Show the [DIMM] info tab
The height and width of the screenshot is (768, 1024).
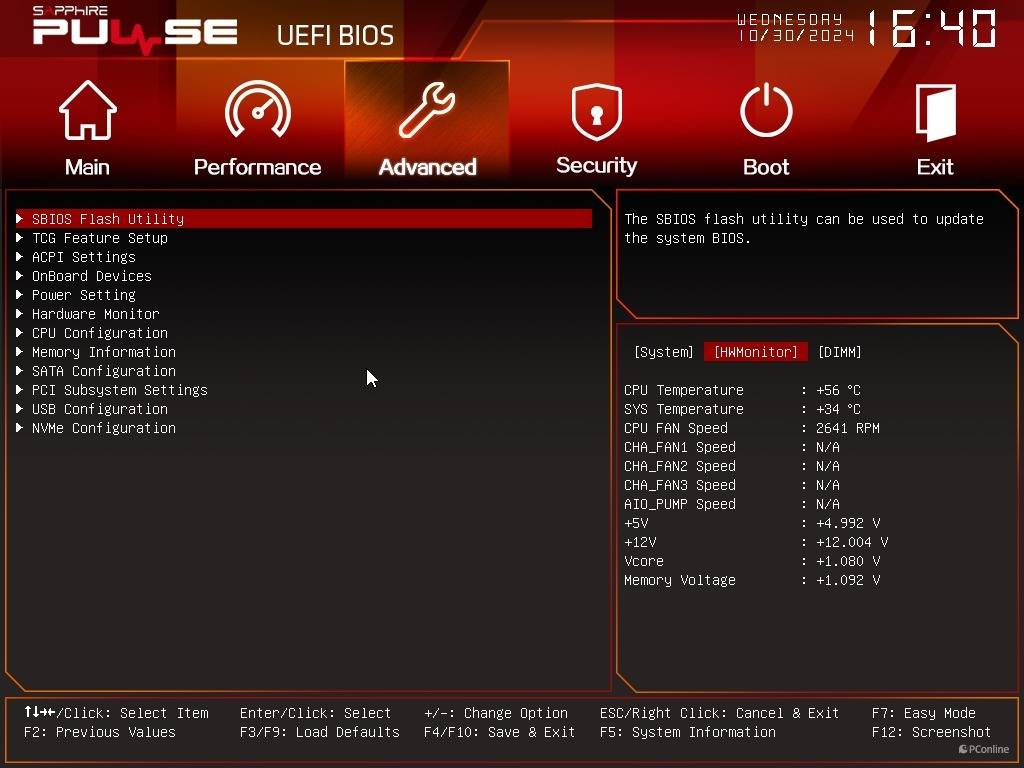(839, 352)
